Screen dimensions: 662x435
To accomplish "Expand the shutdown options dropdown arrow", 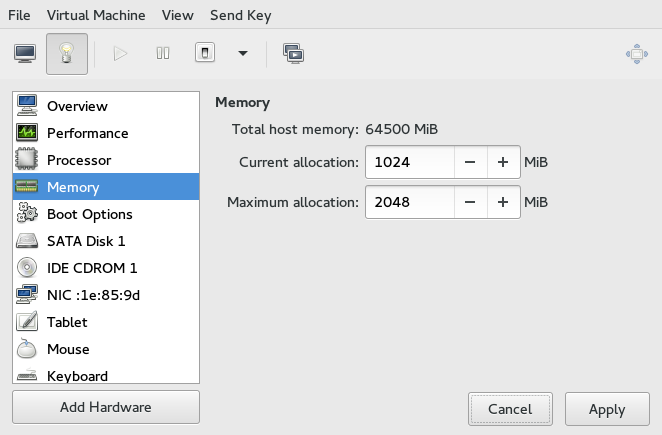I will click(x=242, y=53).
